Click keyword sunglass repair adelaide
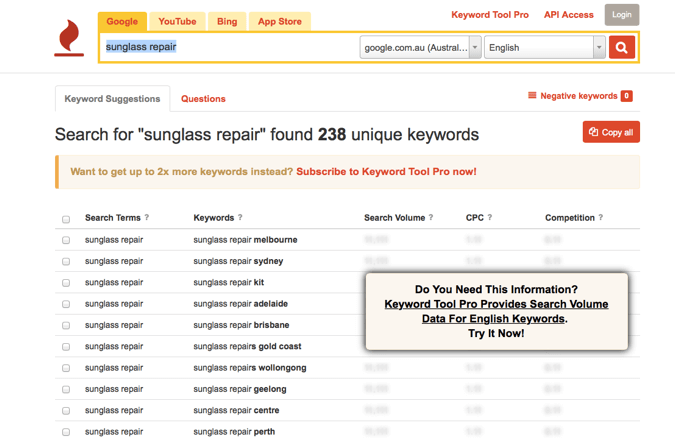This screenshot has width=675, height=439. (x=241, y=304)
